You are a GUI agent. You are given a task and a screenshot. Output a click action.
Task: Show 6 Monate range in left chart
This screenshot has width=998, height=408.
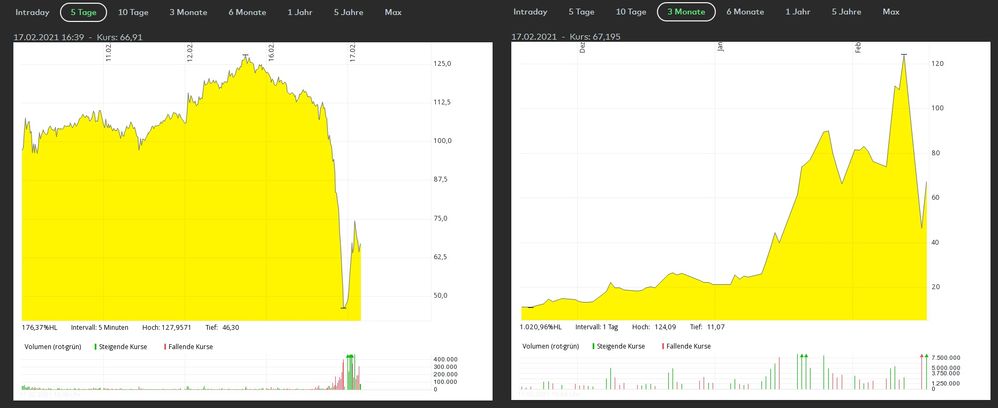[x=247, y=12]
